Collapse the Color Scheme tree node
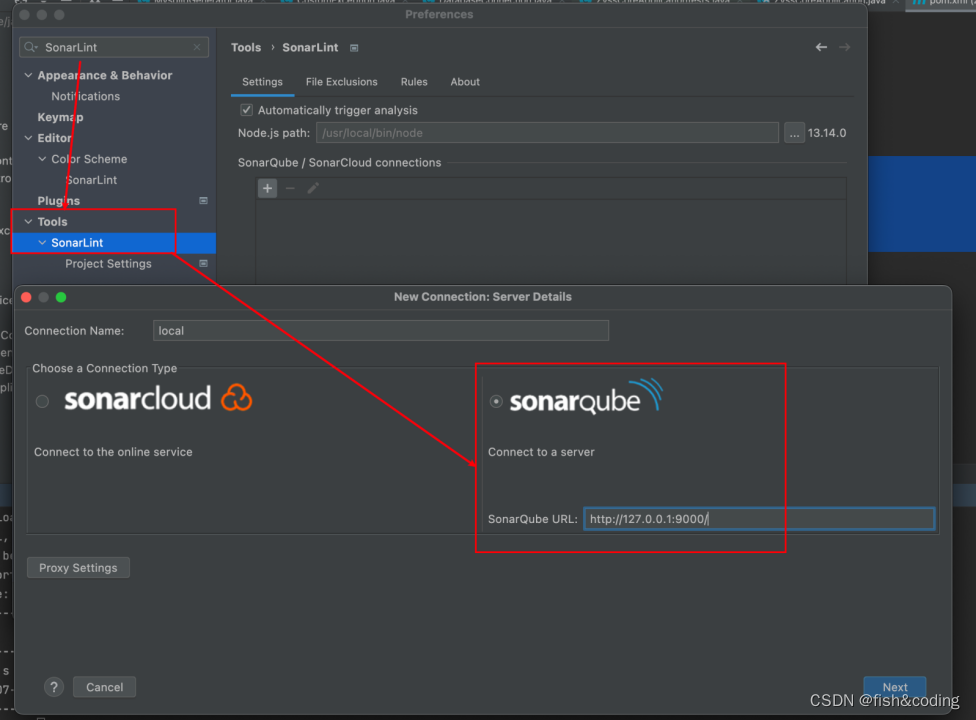Image resolution: width=976 pixels, height=720 pixels. tap(42, 159)
